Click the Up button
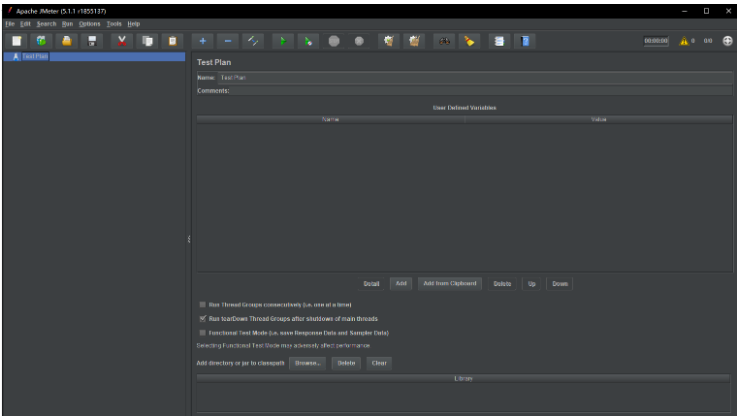 point(532,284)
